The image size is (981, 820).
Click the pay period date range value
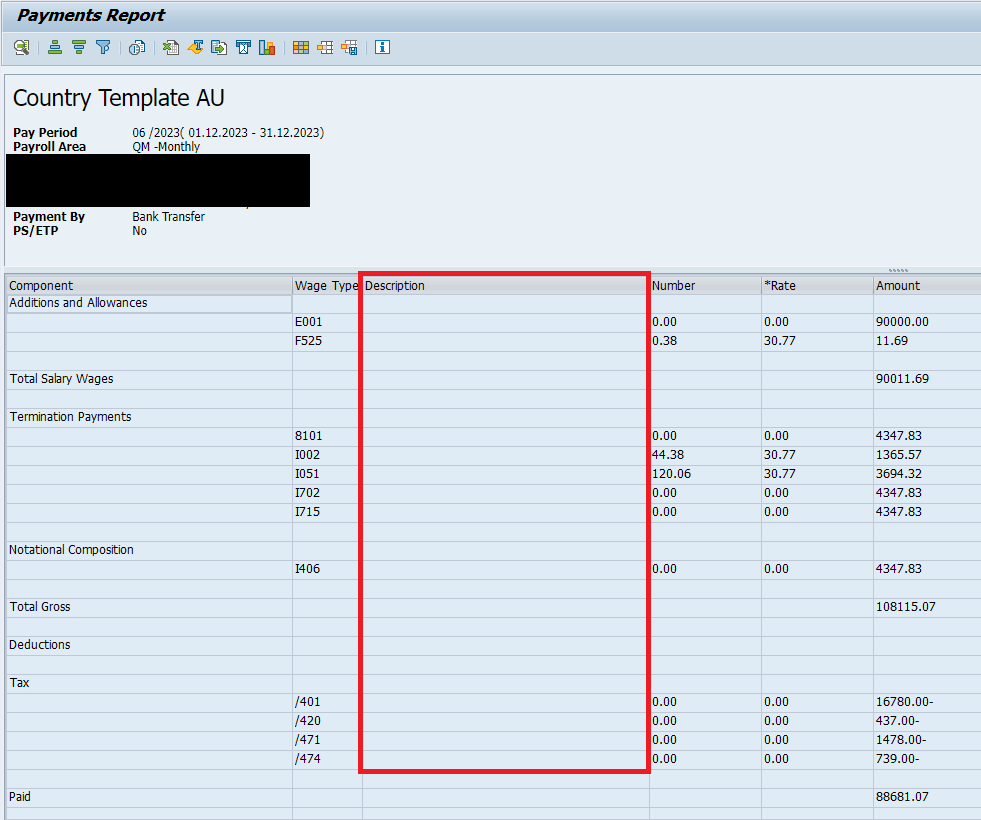point(228,133)
